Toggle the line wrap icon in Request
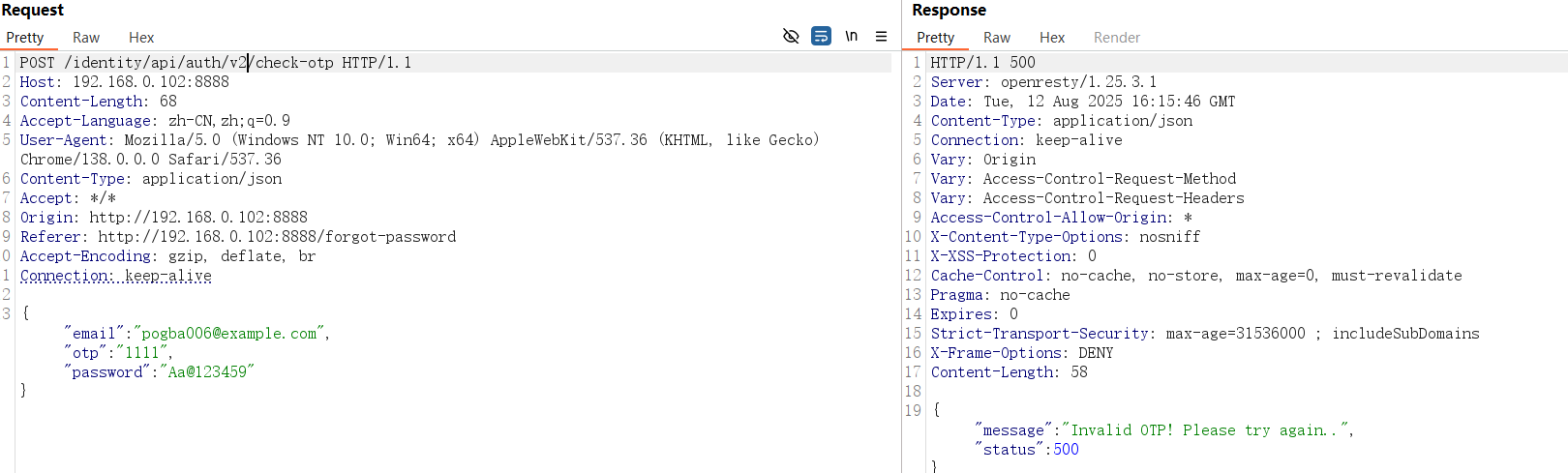The height and width of the screenshot is (473, 1568). [821, 37]
